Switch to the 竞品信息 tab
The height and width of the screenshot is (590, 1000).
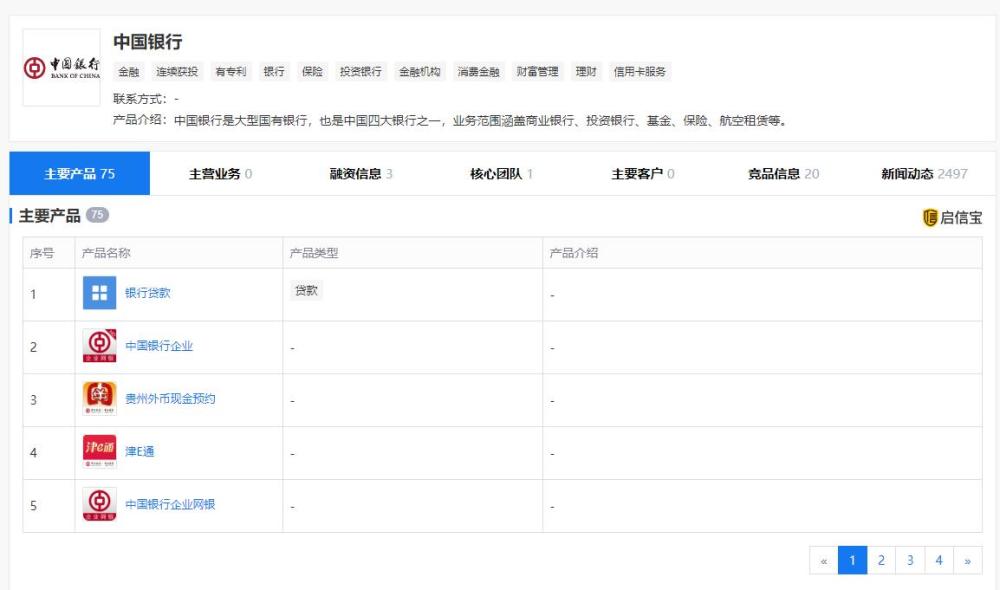click(783, 173)
